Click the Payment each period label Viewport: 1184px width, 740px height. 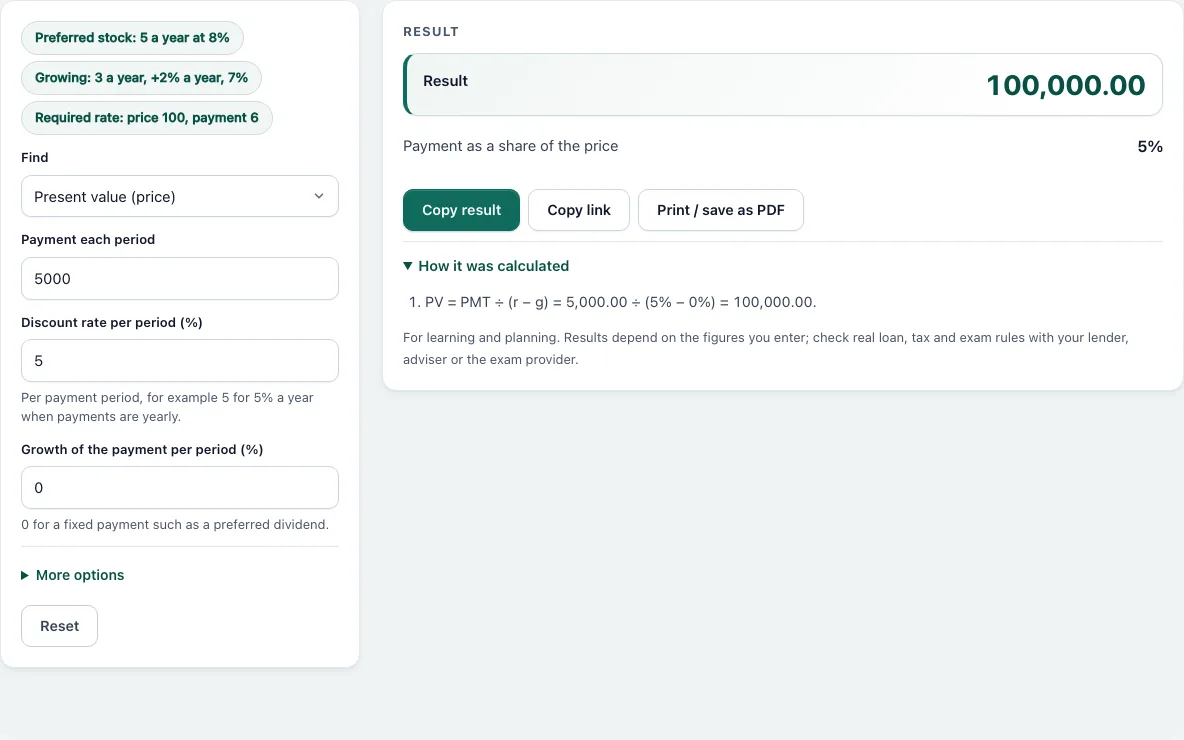(88, 239)
